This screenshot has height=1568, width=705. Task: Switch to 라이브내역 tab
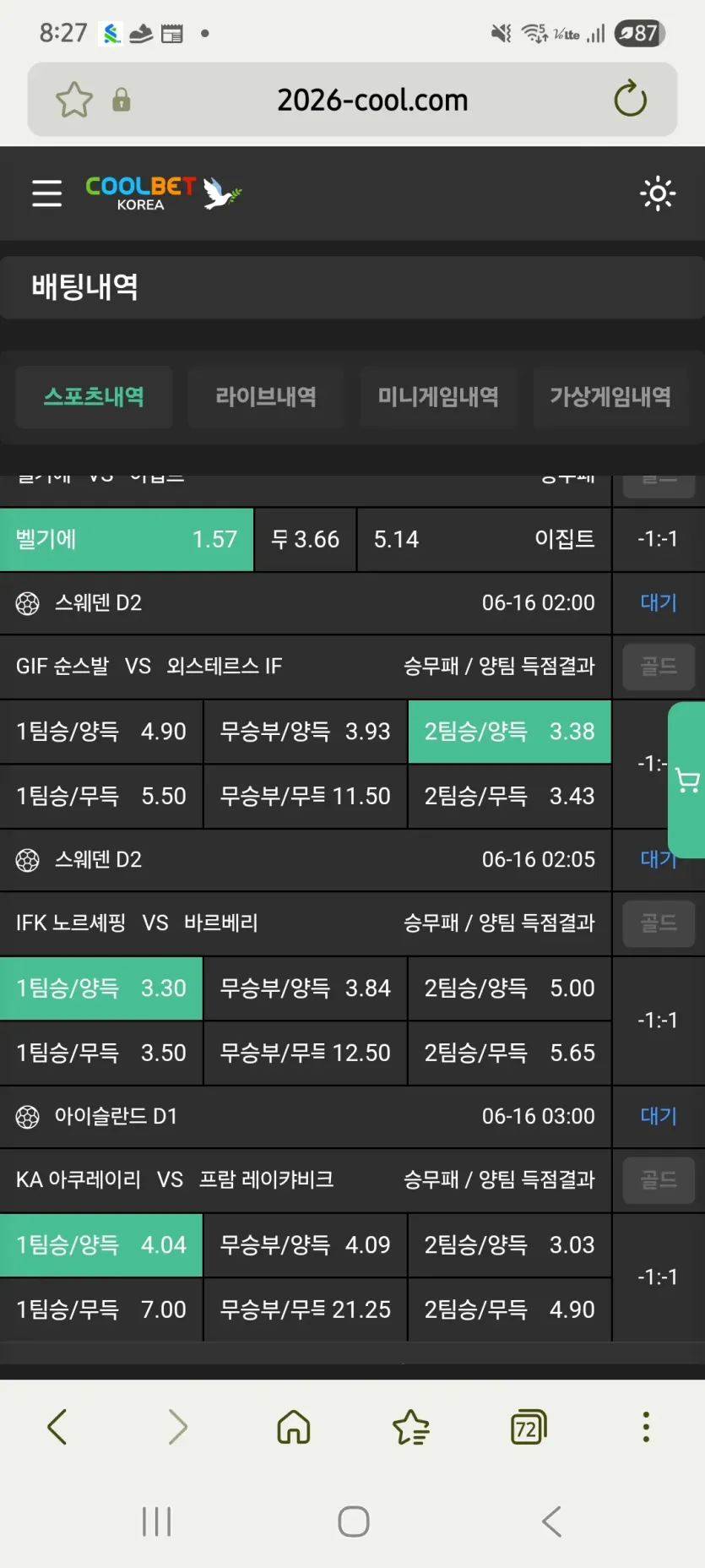click(266, 396)
